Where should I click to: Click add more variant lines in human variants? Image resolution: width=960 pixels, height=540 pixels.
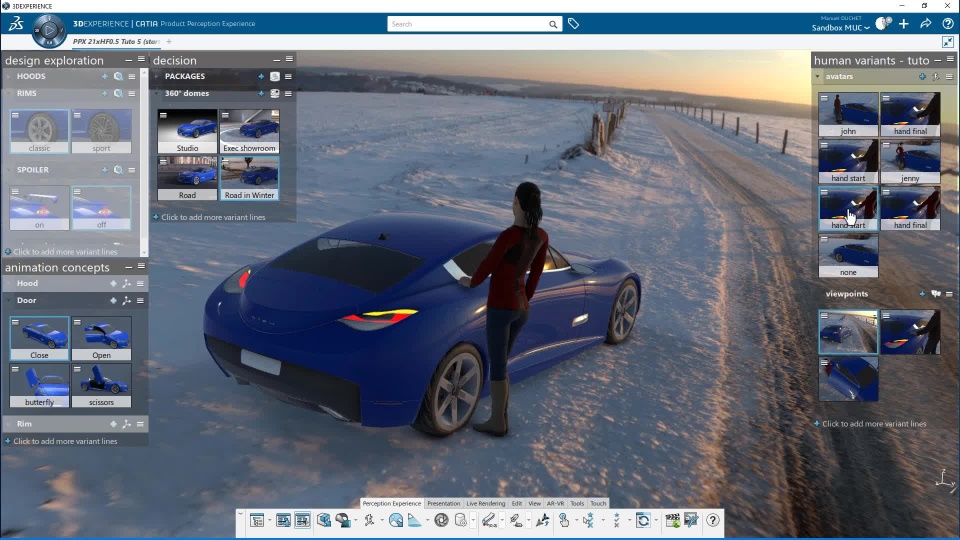click(870, 424)
